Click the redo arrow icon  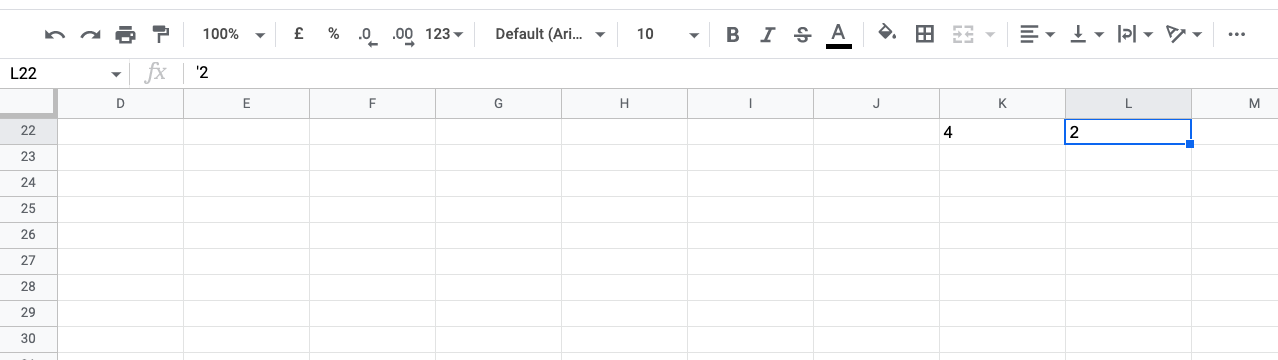pyautogui.click(x=90, y=35)
